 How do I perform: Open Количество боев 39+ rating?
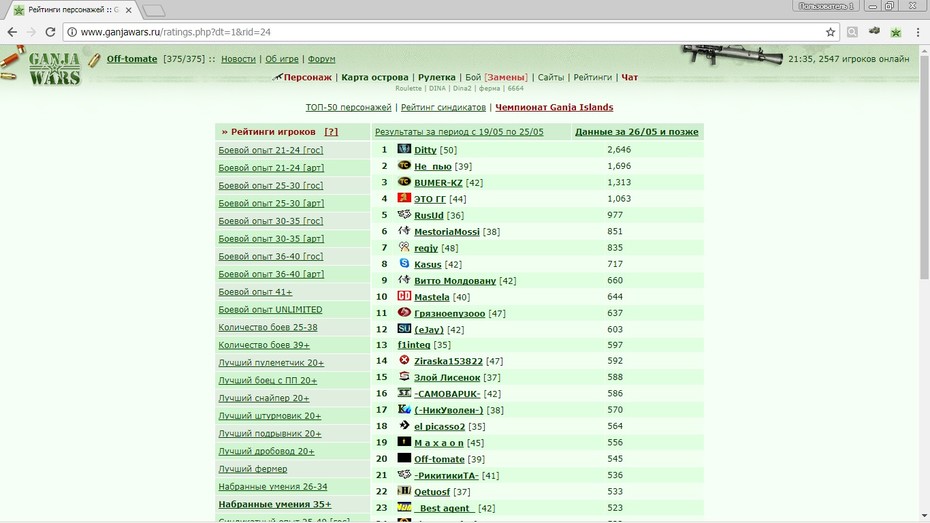point(264,345)
